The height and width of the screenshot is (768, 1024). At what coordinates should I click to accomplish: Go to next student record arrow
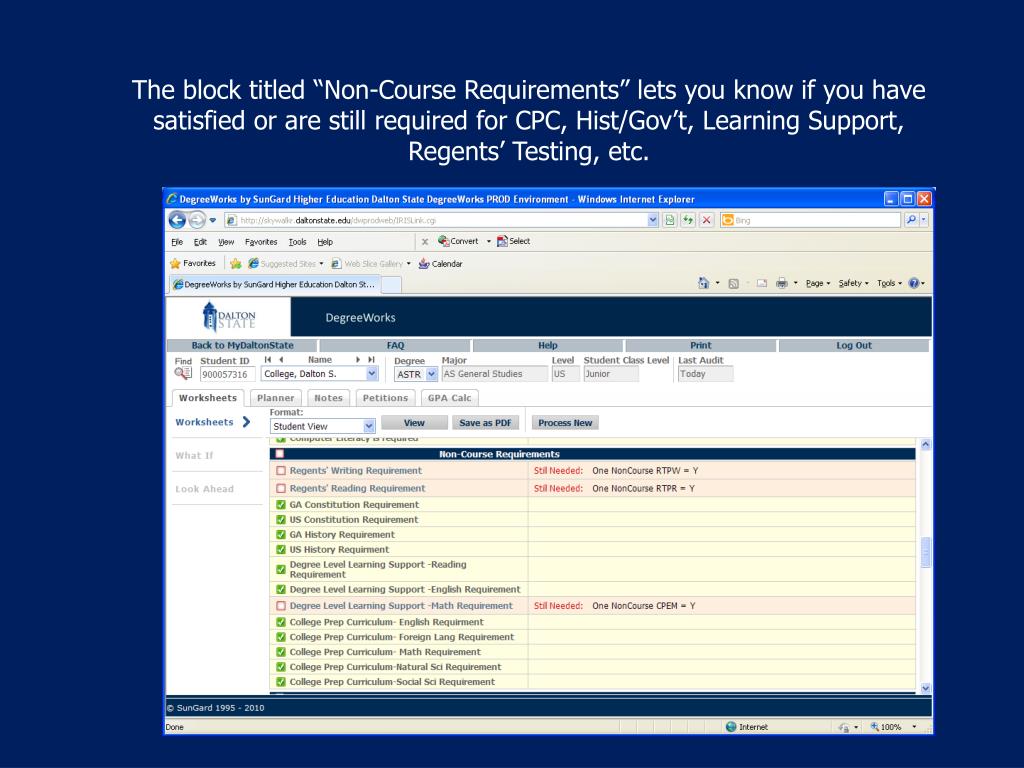(x=358, y=360)
